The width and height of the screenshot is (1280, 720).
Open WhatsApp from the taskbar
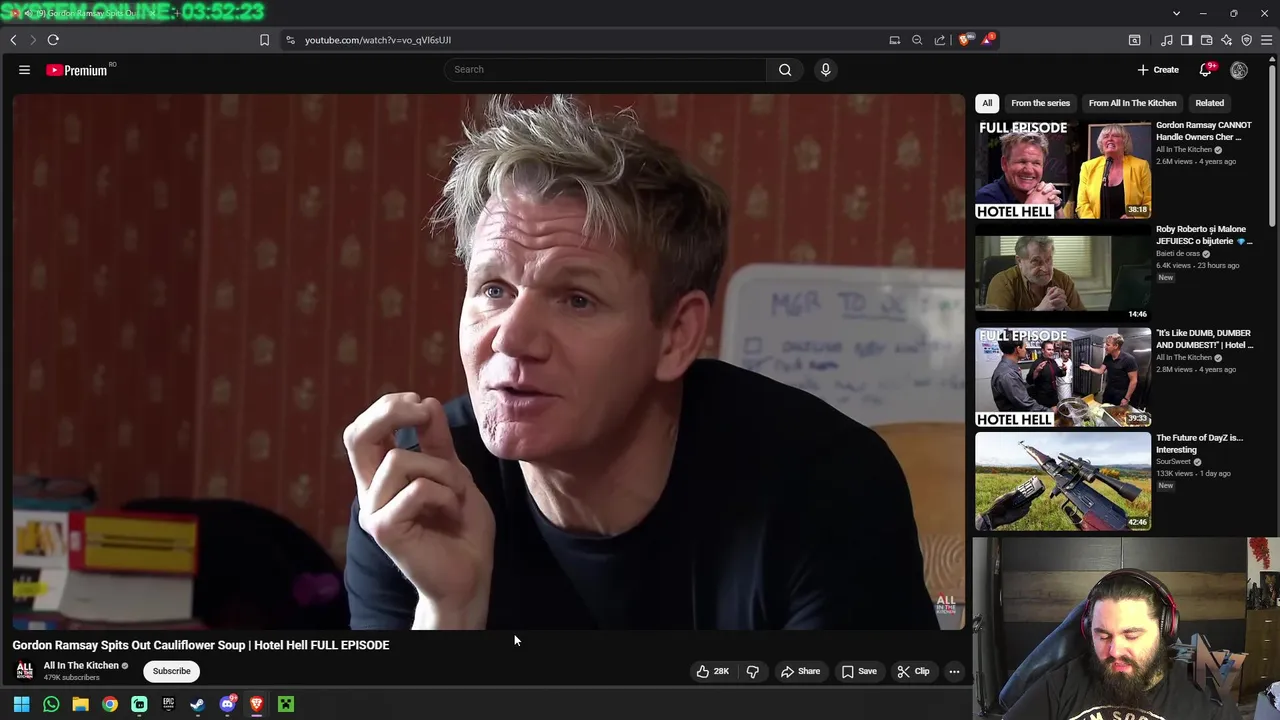(51, 704)
